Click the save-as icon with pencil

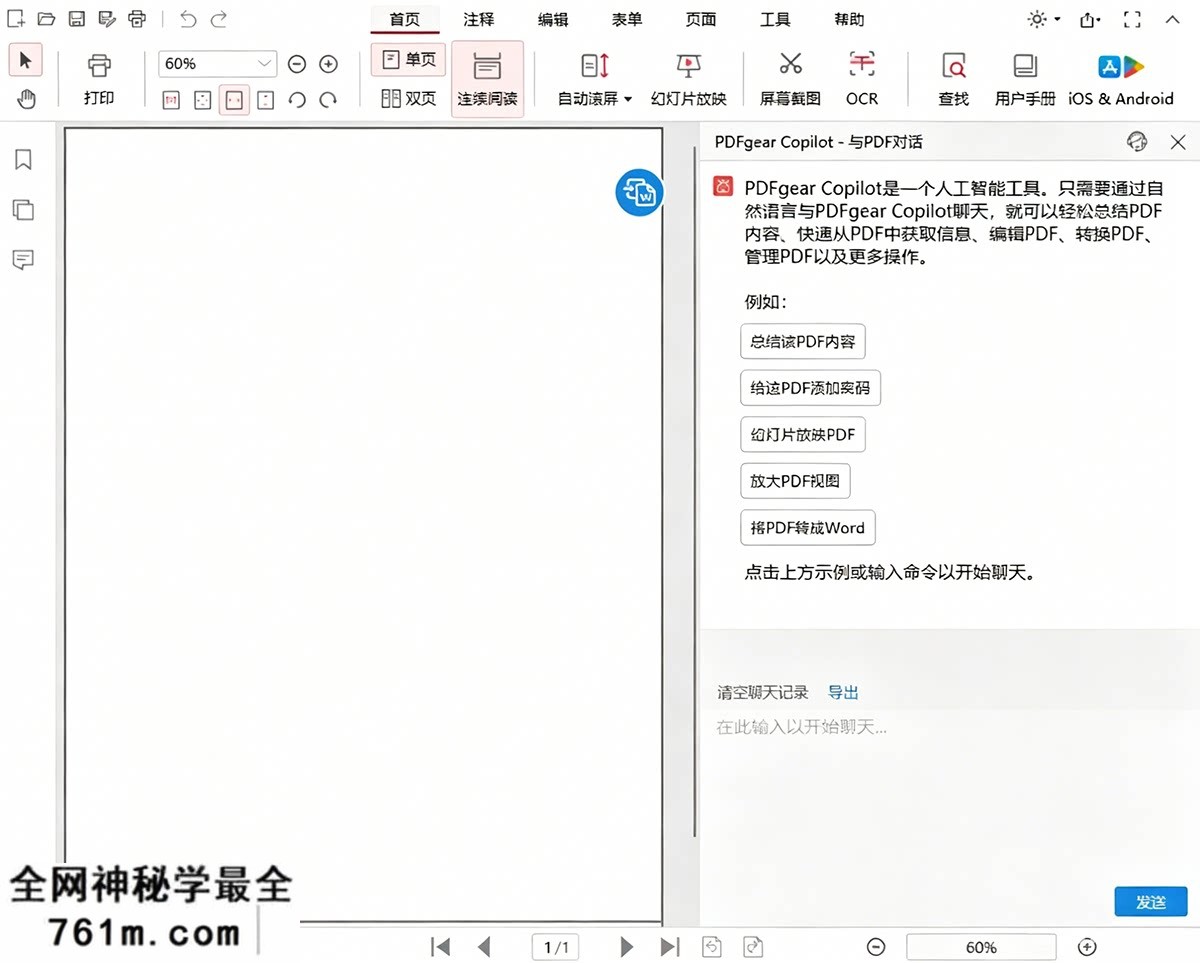pyautogui.click(x=106, y=19)
